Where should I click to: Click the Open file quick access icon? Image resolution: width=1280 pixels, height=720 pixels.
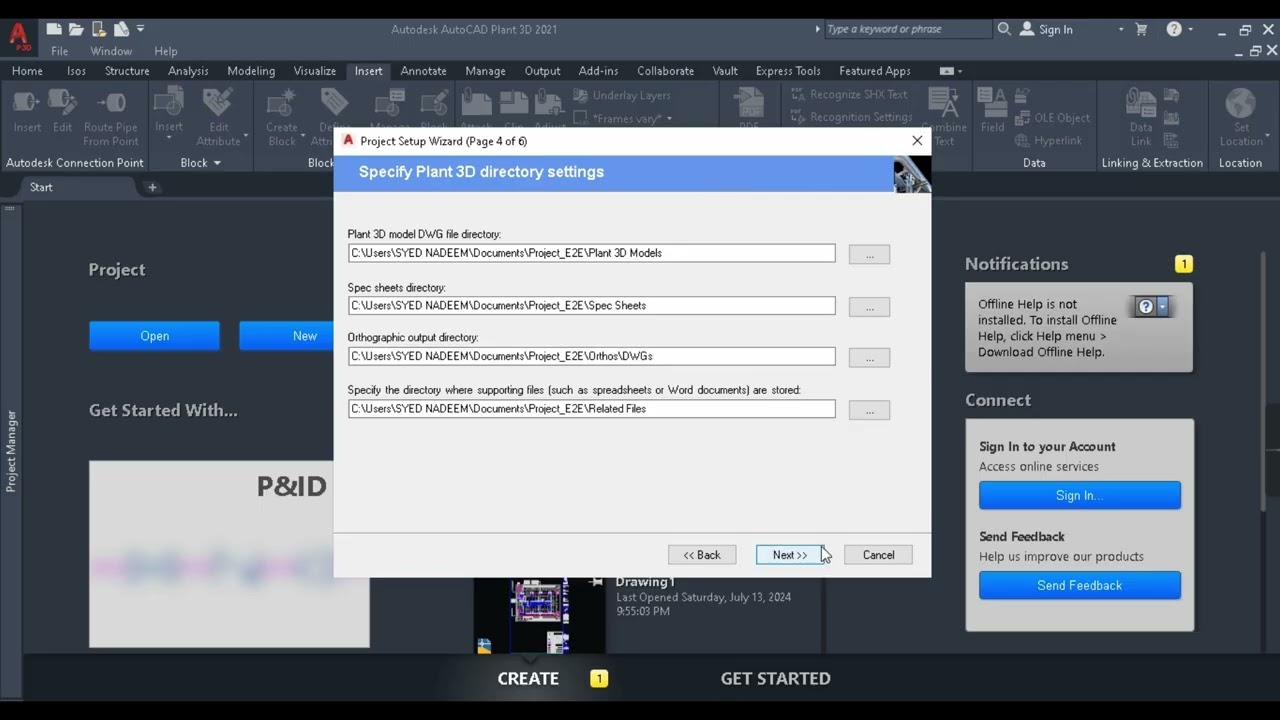(x=76, y=29)
